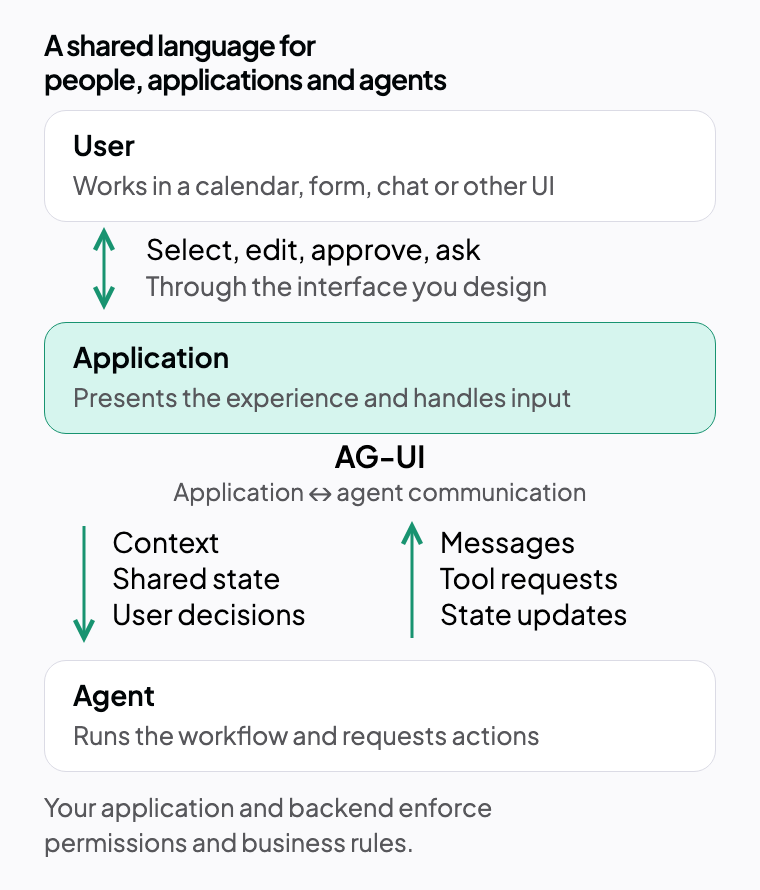This screenshot has height=890, width=760.
Task: Click the 'User decisions' label
Action: pos(209,615)
